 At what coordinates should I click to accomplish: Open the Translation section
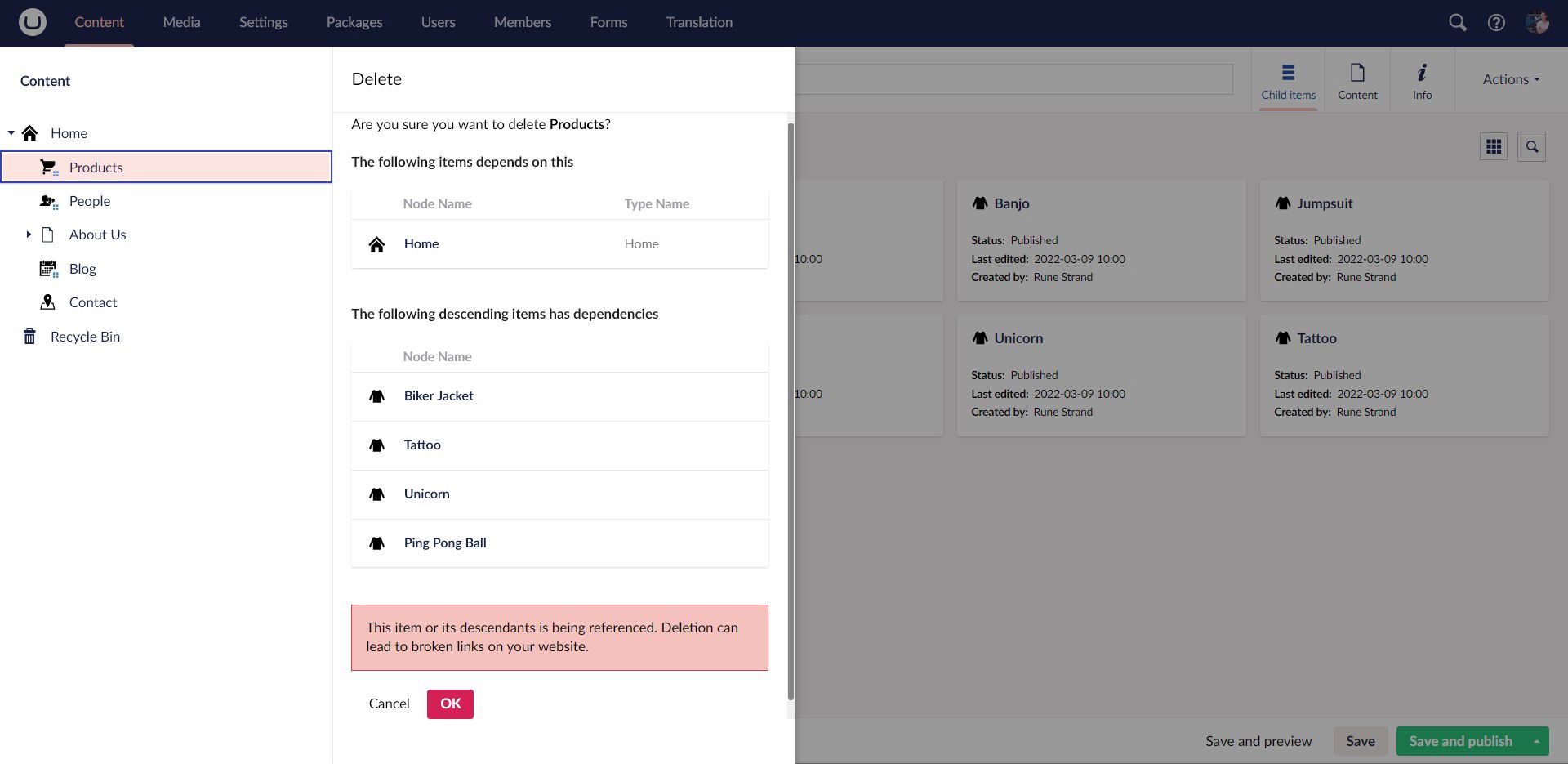click(x=699, y=22)
